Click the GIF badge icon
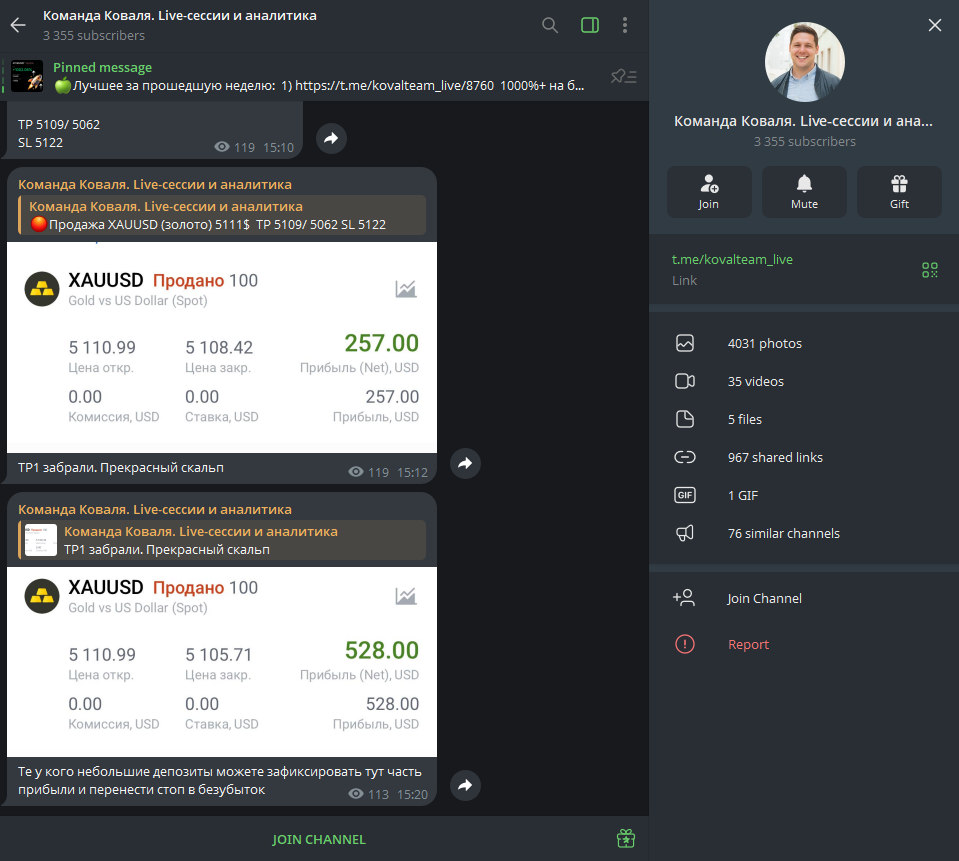 pyautogui.click(x=685, y=495)
